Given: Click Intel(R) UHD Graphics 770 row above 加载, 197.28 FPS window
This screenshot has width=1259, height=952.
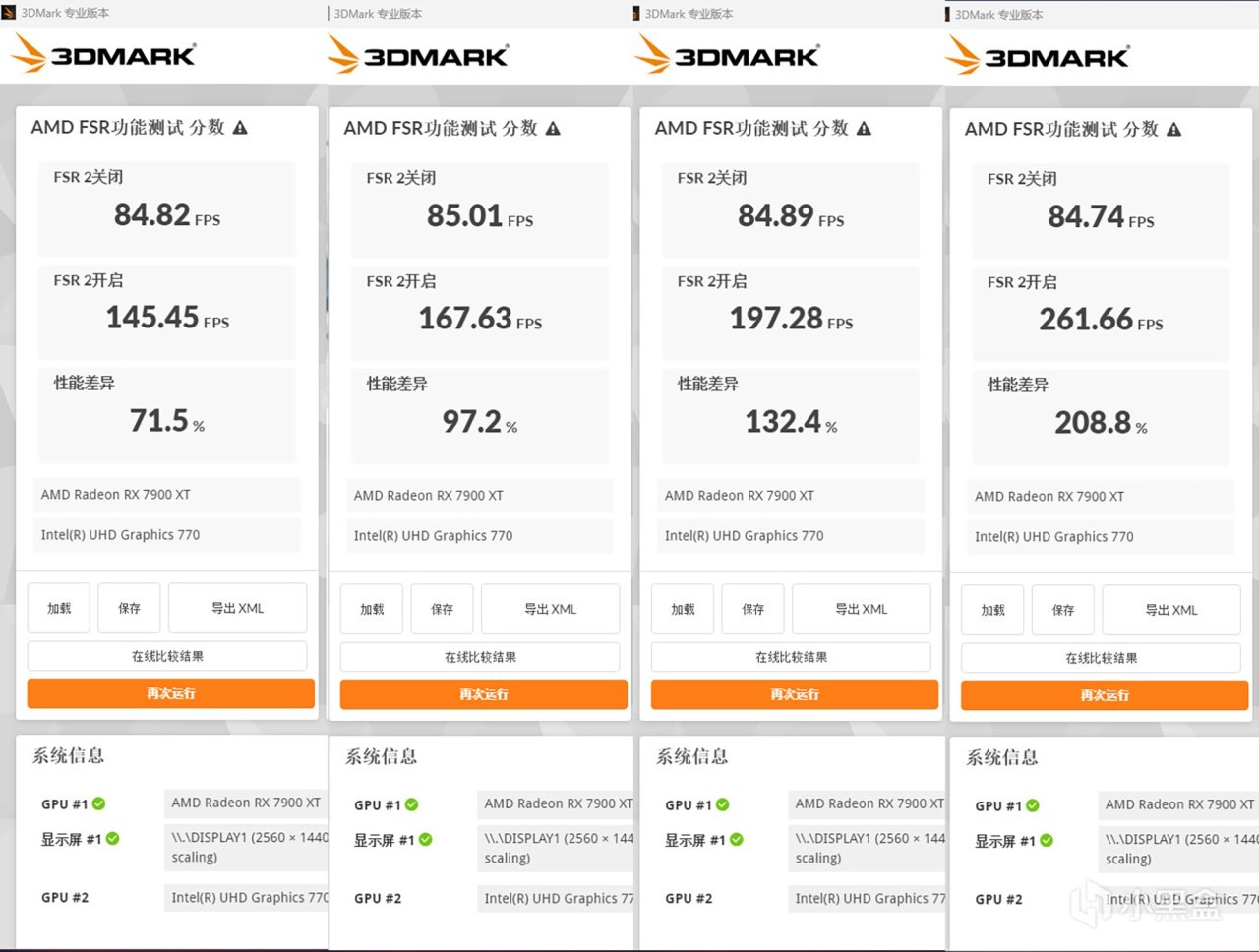Looking at the screenshot, I should coord(791,536).
